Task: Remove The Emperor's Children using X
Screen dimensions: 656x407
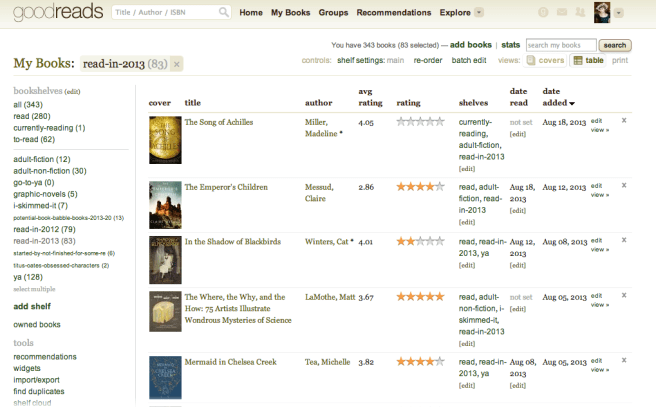Action: 624,185
